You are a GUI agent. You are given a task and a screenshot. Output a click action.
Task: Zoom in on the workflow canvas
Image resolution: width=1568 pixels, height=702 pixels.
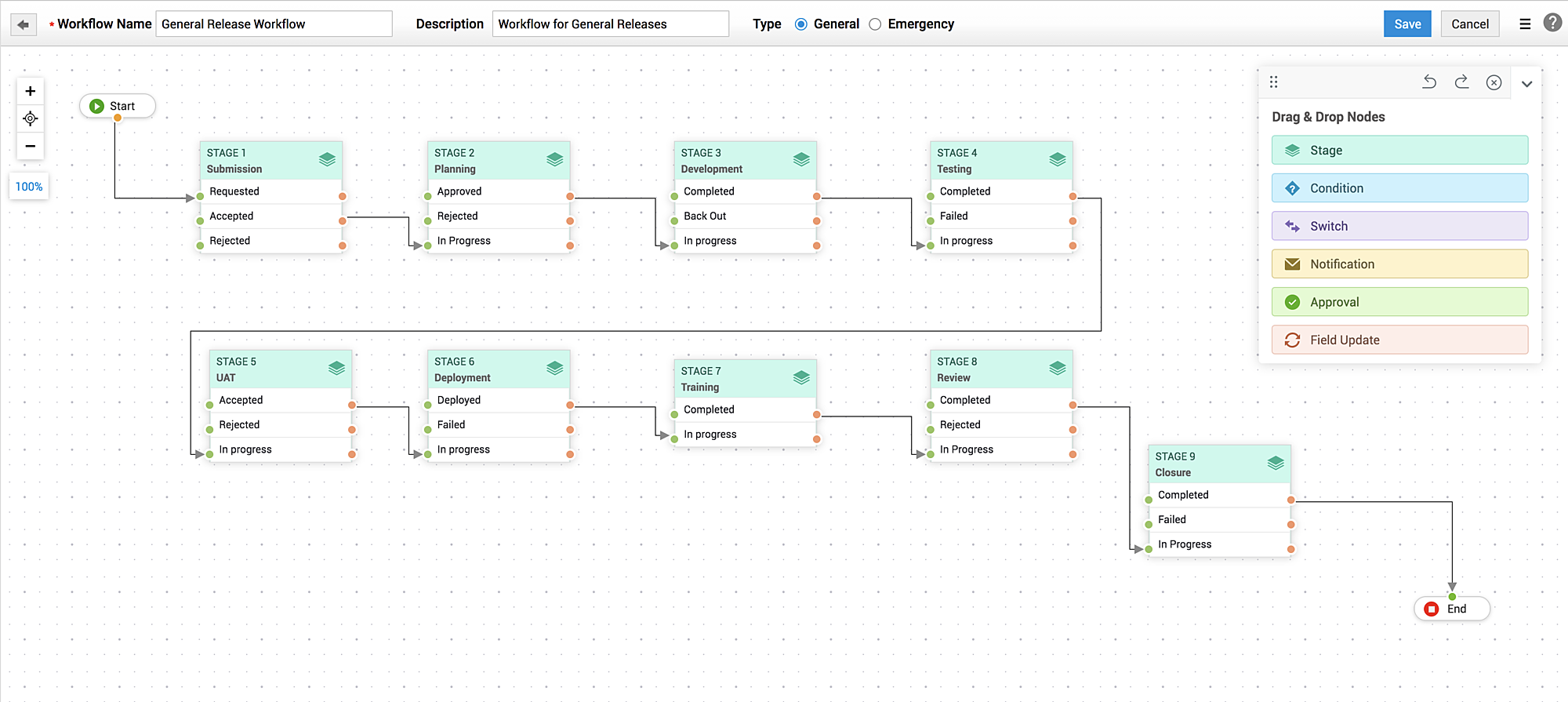pyautogui.click(x=31, y=91)
